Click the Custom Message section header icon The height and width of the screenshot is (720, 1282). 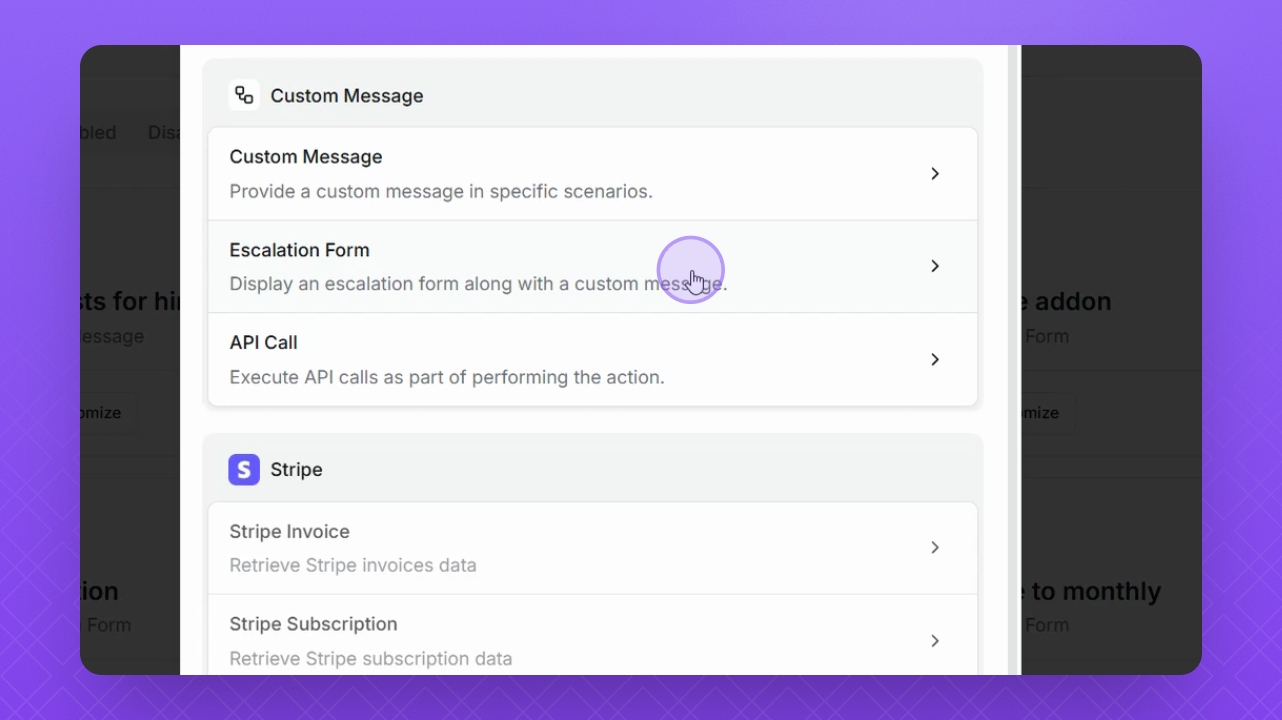click(244, 96)
